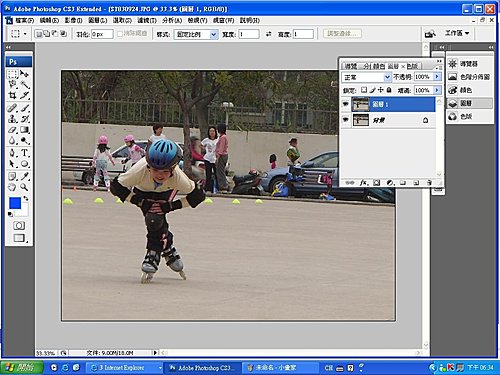Open the 影像(I) menu
Screen dimensions: 500x375
click(x=73, y=21)
